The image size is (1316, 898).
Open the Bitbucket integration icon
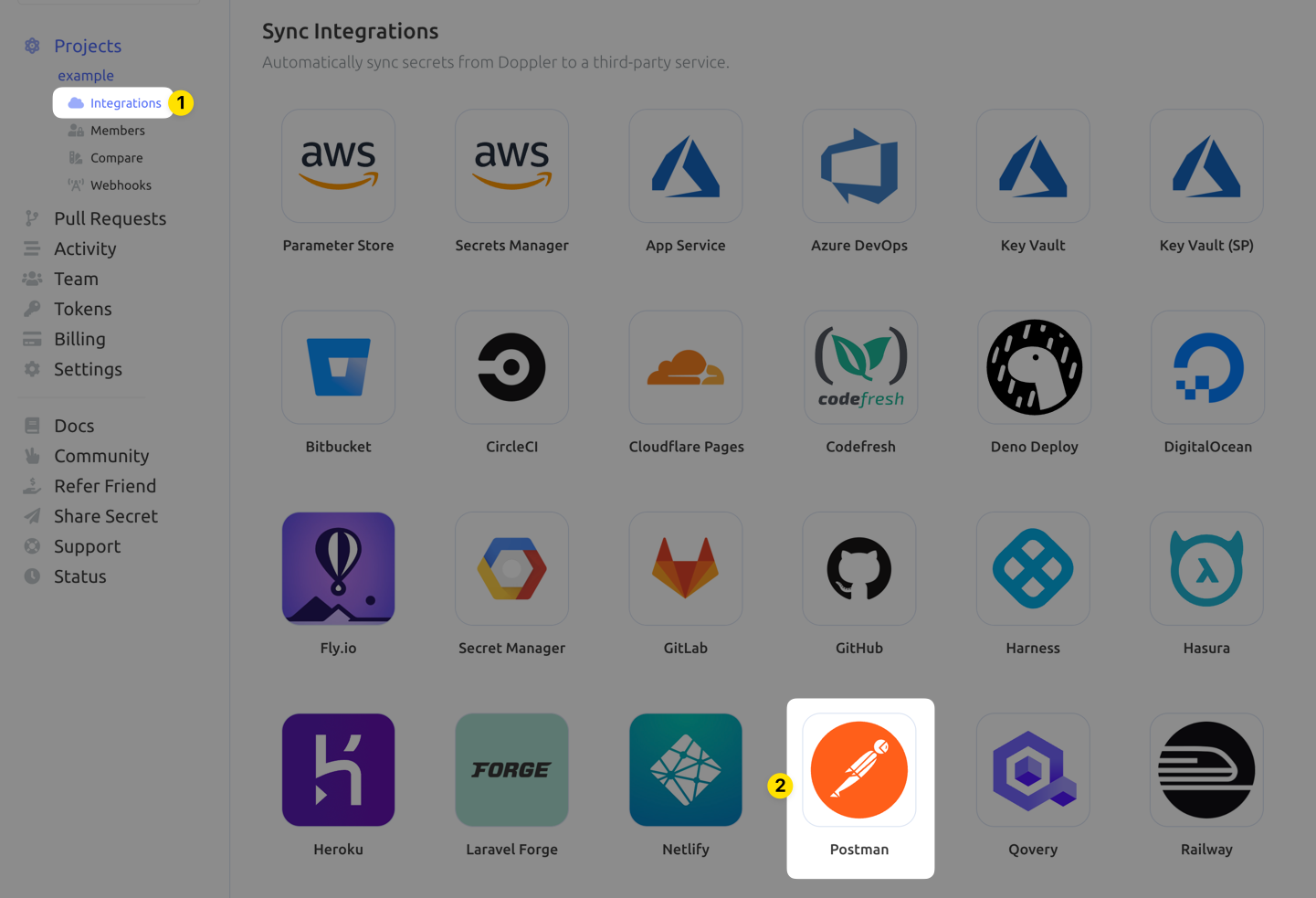338,367
